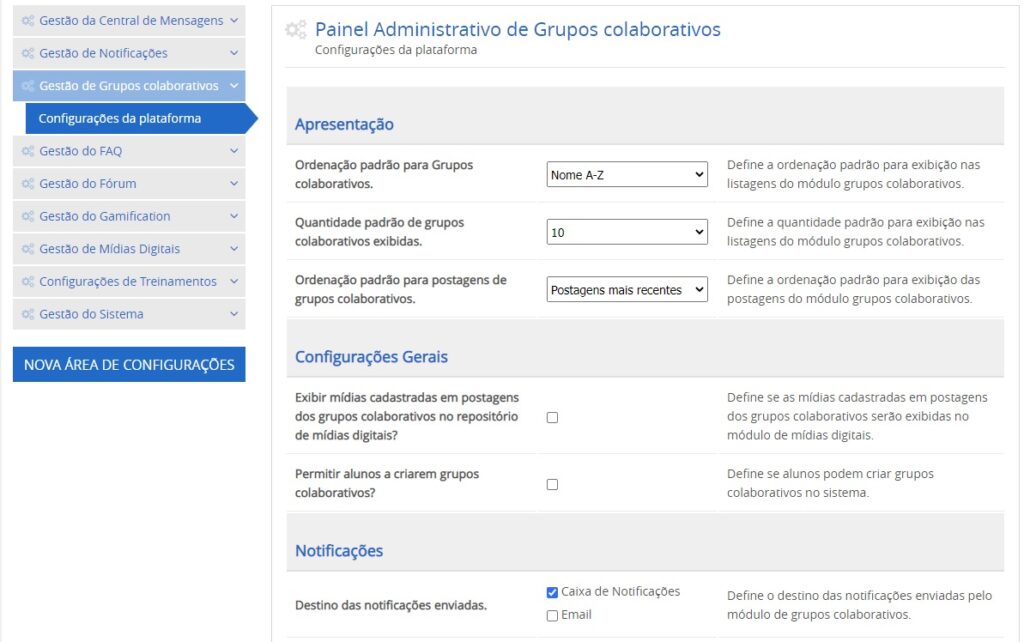Open the Postagens mais recentes dropdown

627,290
